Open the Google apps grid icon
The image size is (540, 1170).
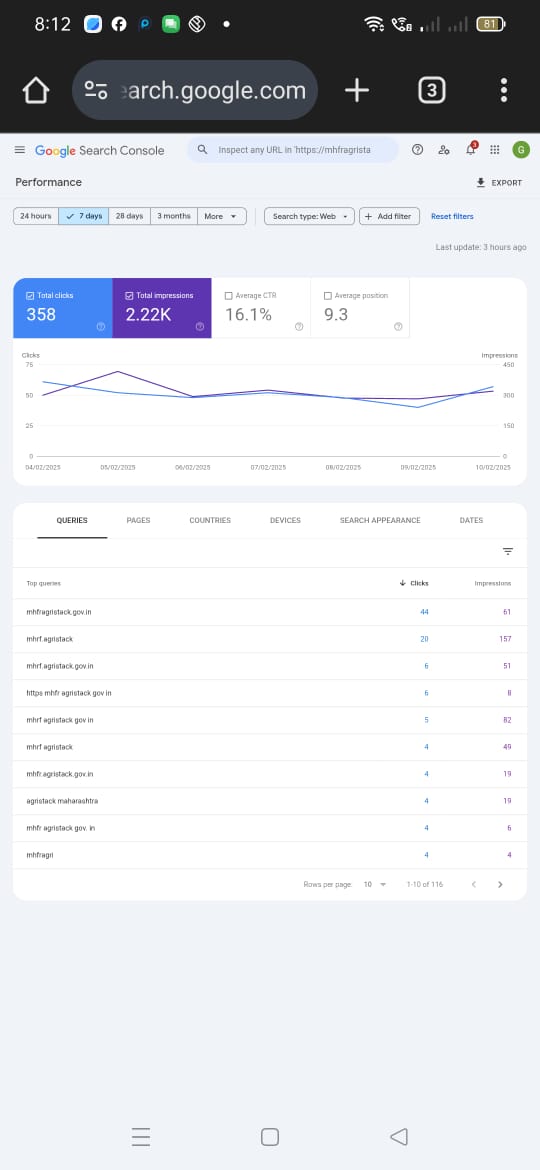[x=495, y=149]
